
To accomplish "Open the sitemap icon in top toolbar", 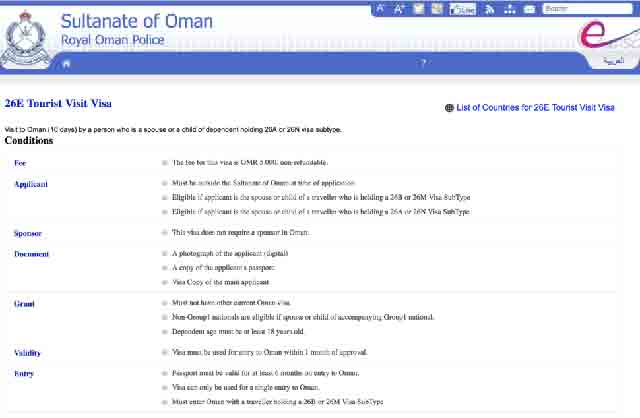I will tap(509, 9).
